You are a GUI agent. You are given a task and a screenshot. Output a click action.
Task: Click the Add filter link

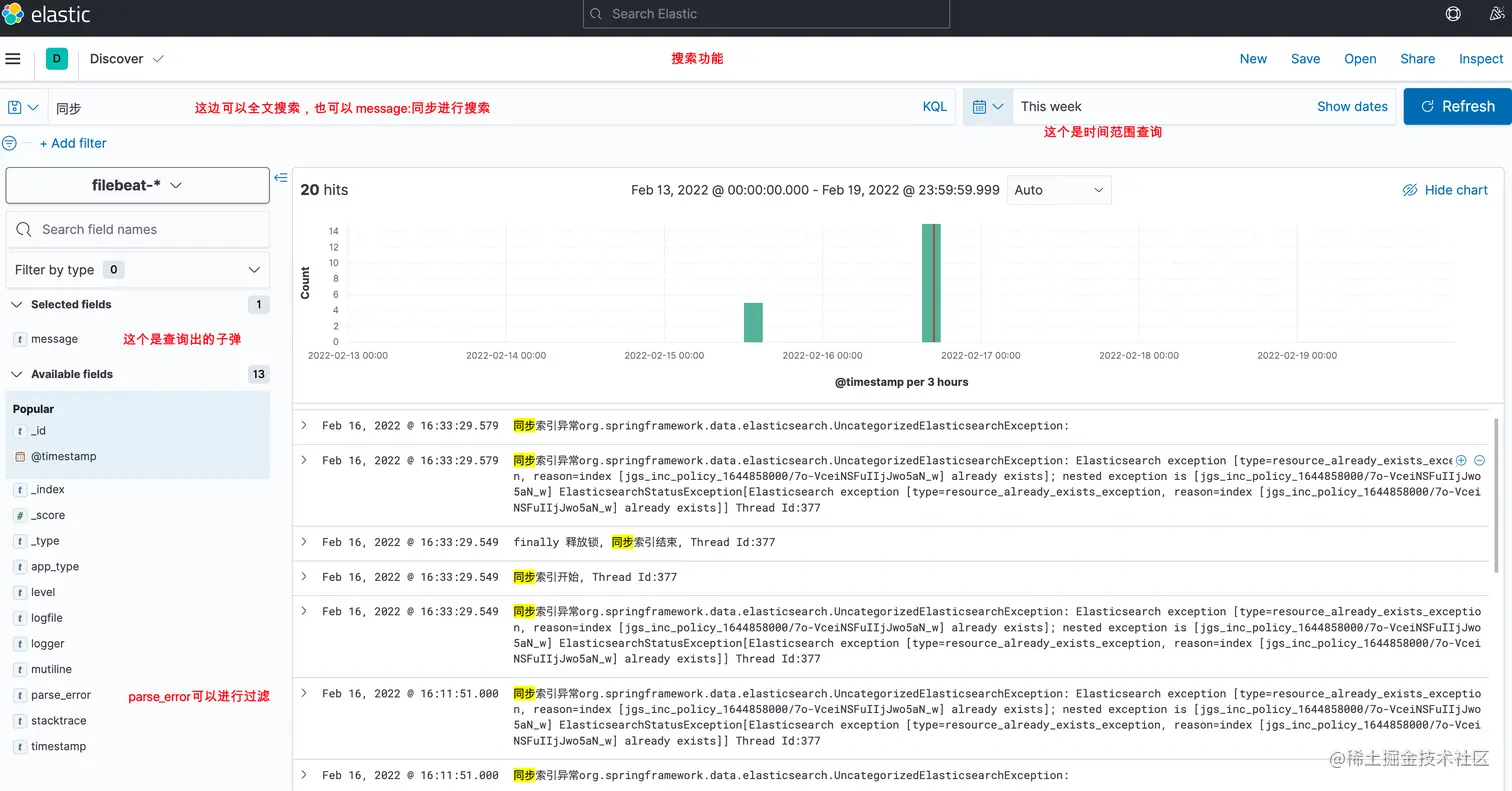[x=73, y=143]
